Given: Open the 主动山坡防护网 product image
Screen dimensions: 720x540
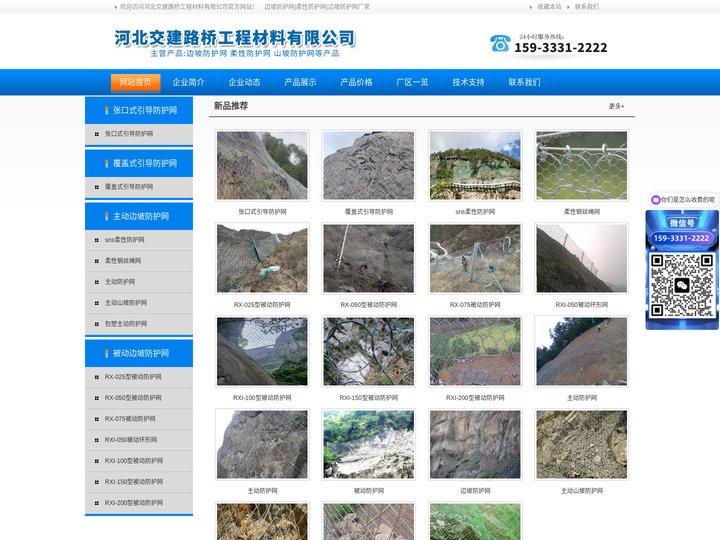Looking at the screenshot, I should pos(582,444).
